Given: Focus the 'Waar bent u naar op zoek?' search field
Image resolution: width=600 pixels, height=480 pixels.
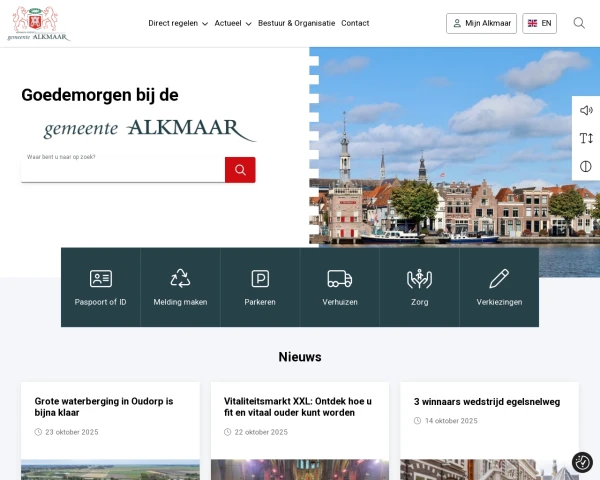Looking at the screenshot, I should point(122,170).
